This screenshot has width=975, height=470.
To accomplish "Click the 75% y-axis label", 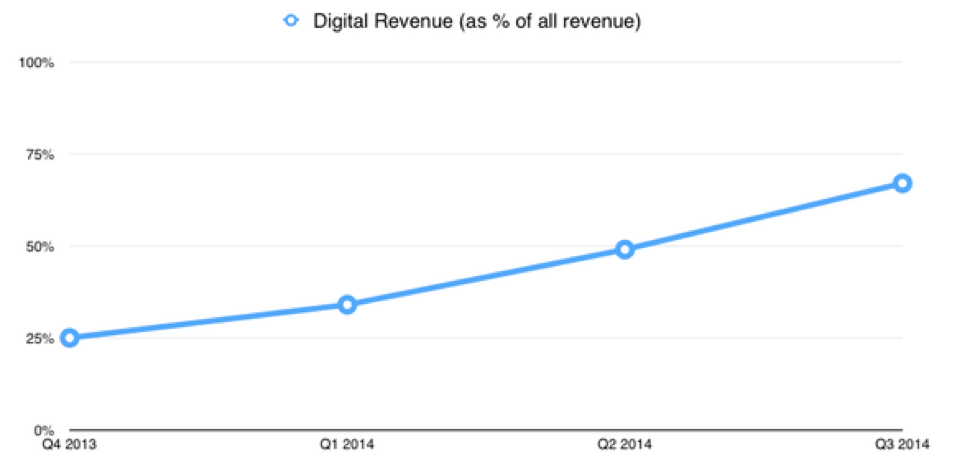I will pos(40,155).
